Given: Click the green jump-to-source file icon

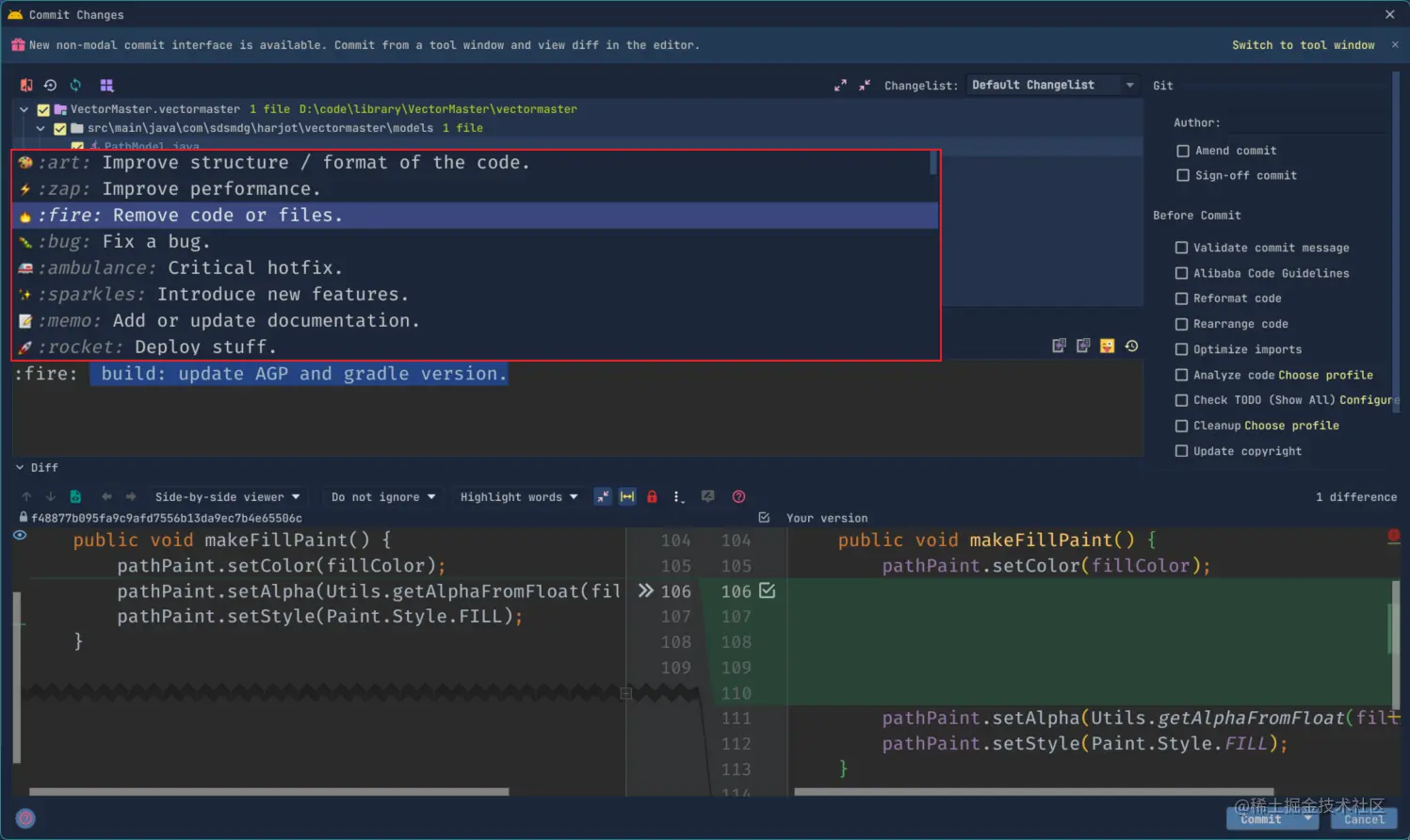Looking at the screenshot, I should 75,496.
